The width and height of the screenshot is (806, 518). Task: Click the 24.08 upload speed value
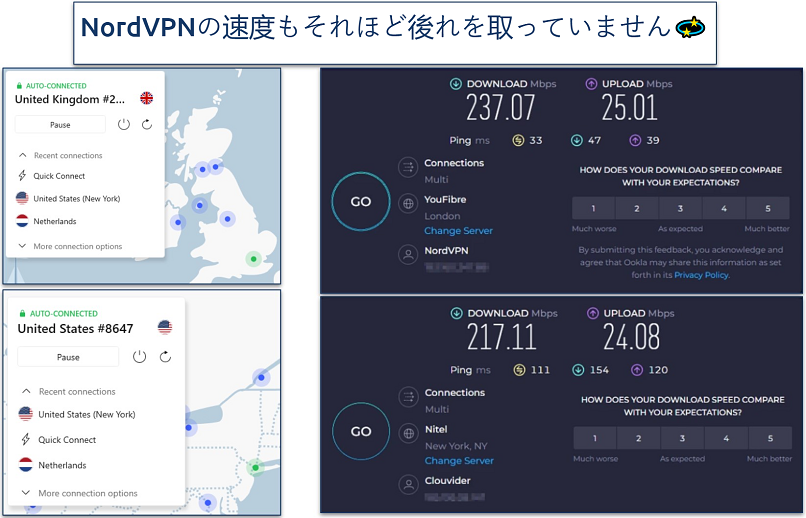click(x=632, y=338)
